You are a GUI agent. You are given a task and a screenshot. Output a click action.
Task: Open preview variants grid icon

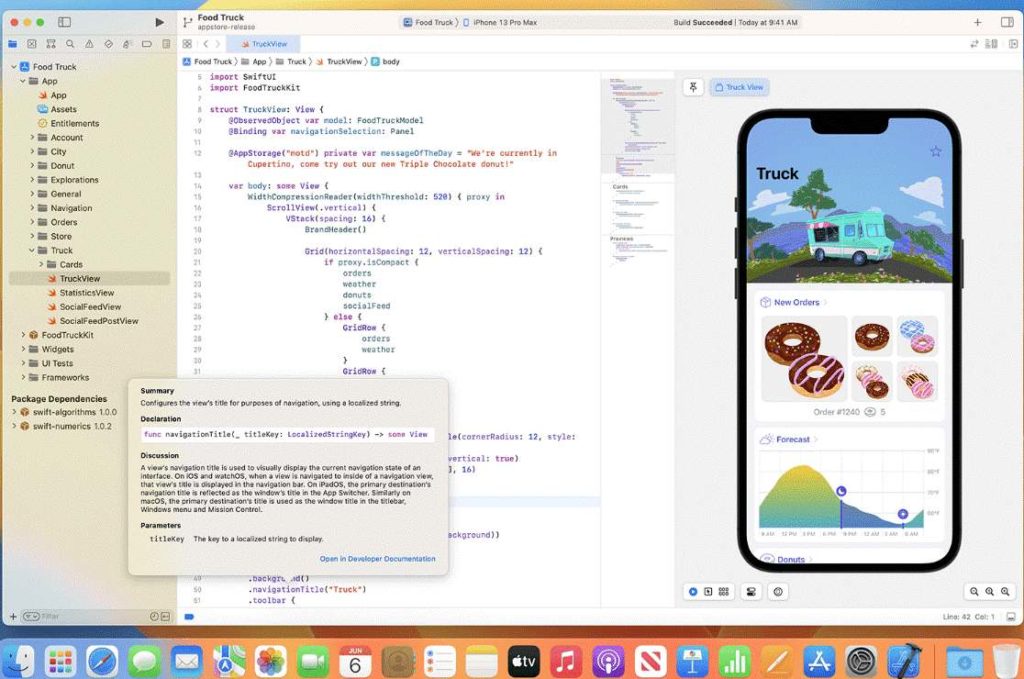coord(724,592)
